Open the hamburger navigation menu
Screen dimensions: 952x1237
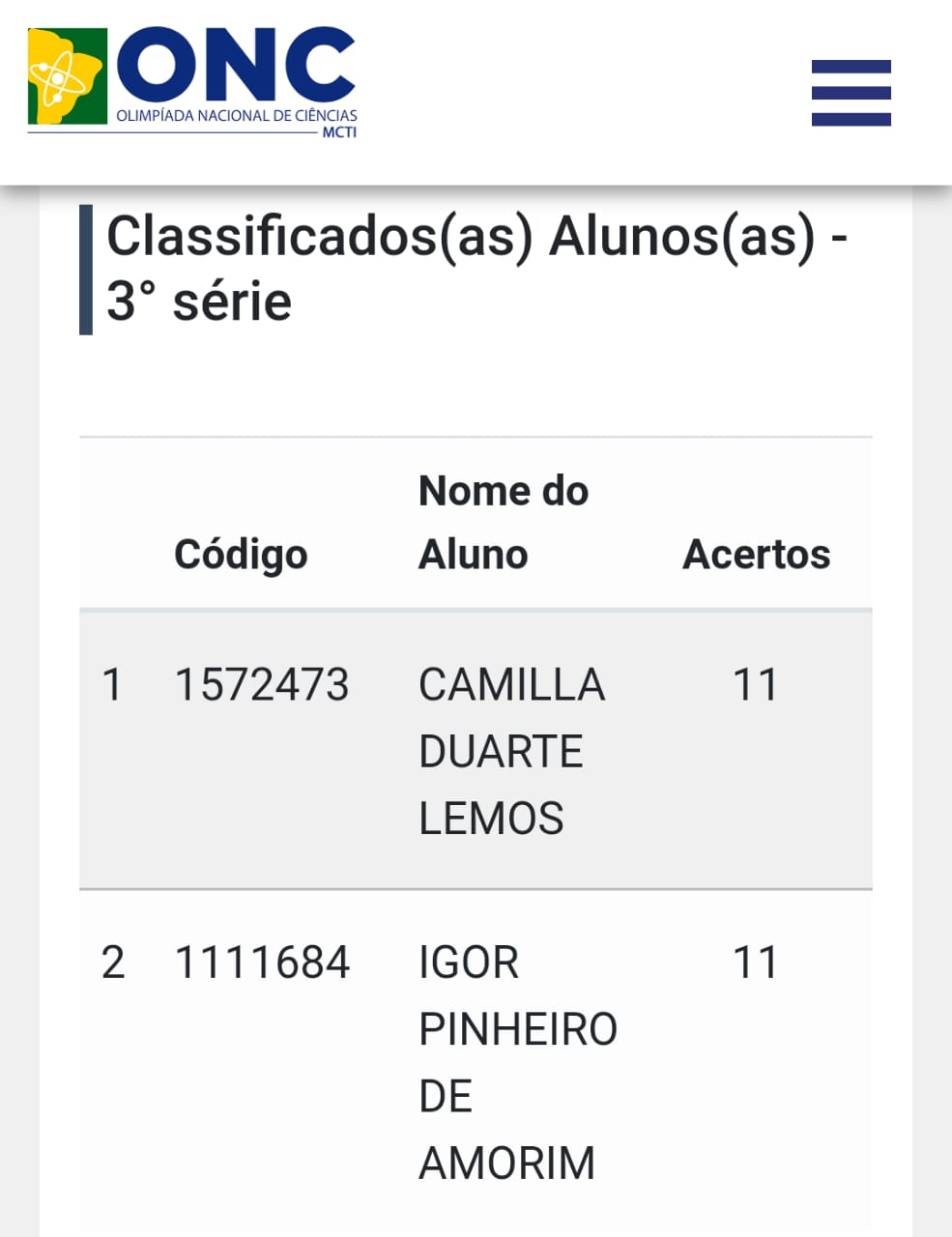coord(851,93)
